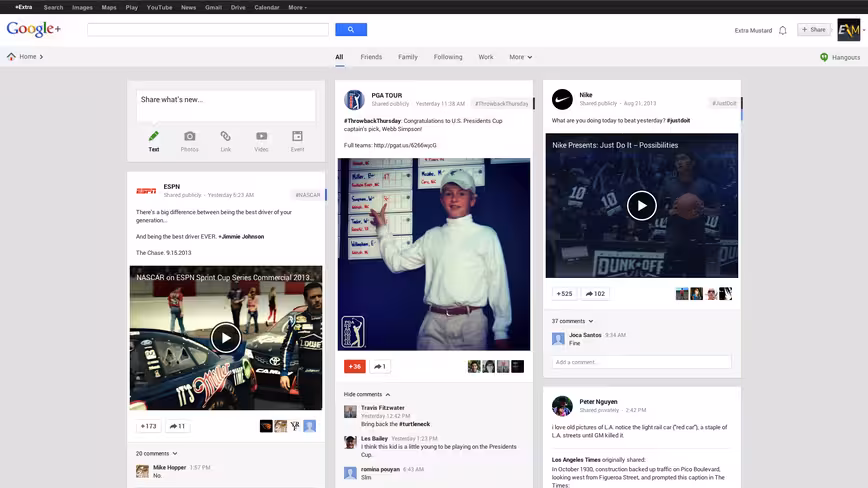Image resolution: width=868 pixels, height=488 pixels.
Task: Open YouTube from the top bar
Action: [159, 7]
